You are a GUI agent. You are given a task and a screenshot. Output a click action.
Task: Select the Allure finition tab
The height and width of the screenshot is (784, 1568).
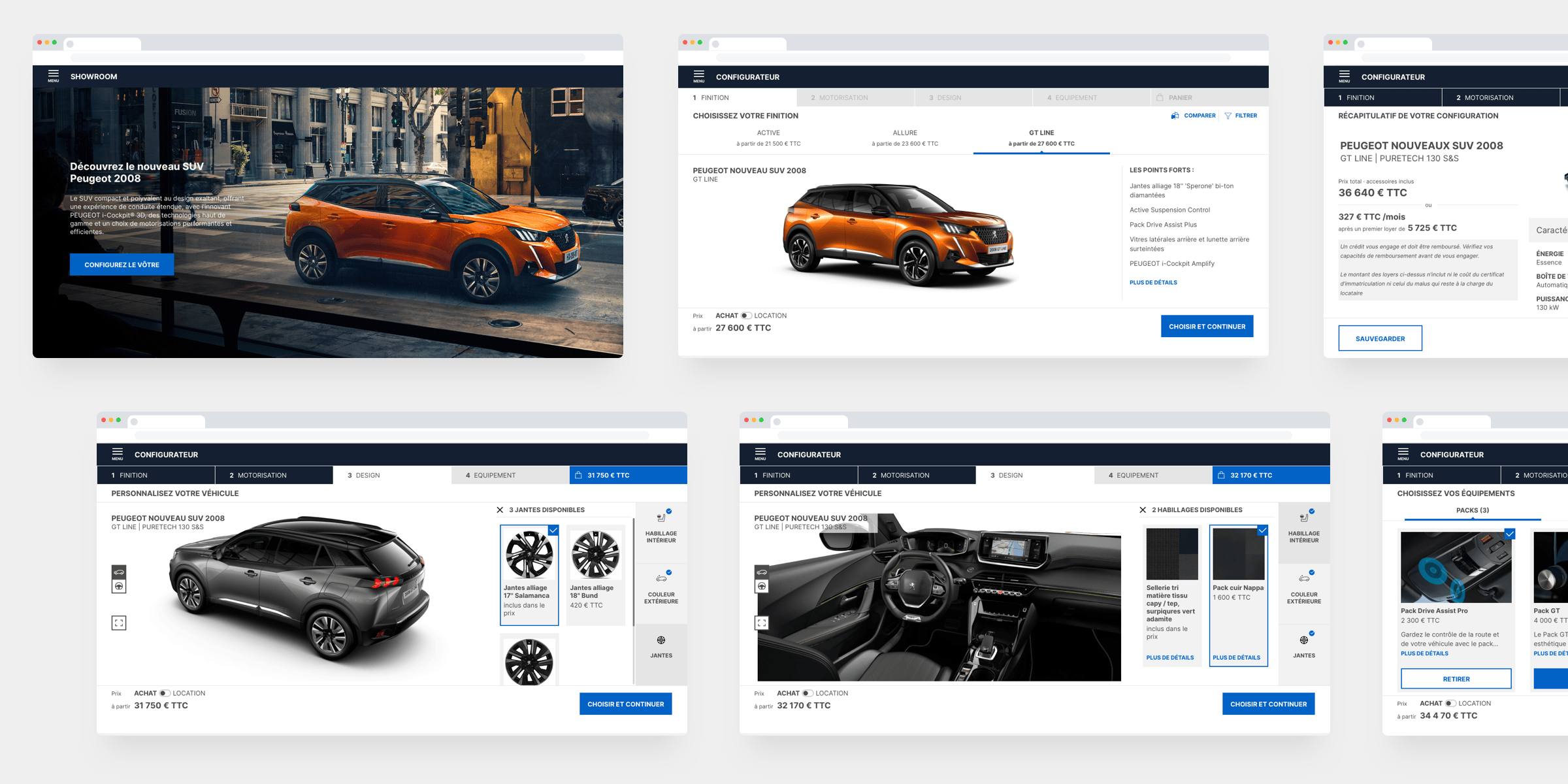[905, 138]
